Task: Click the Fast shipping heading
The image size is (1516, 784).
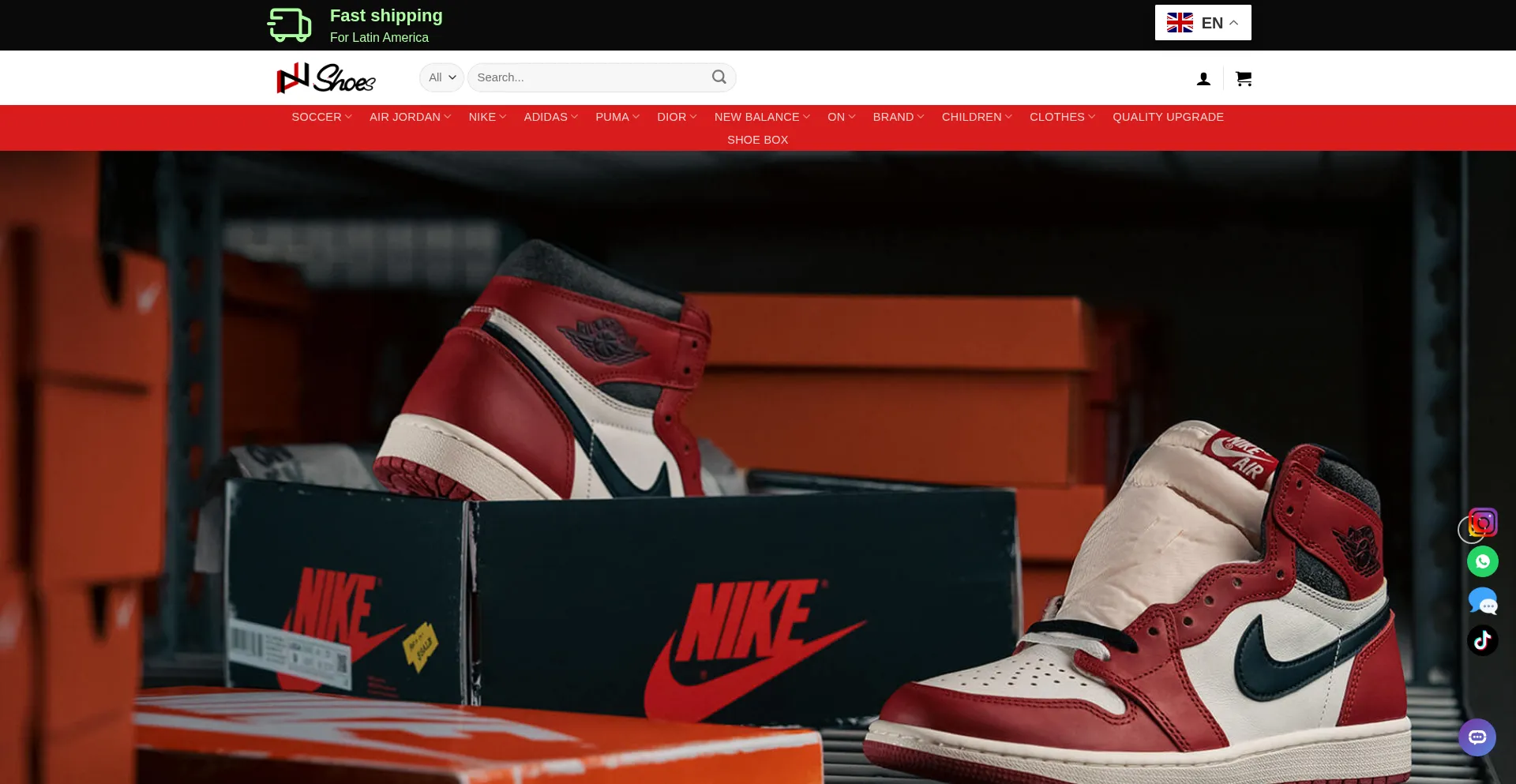Action: (x=386, y=16)
